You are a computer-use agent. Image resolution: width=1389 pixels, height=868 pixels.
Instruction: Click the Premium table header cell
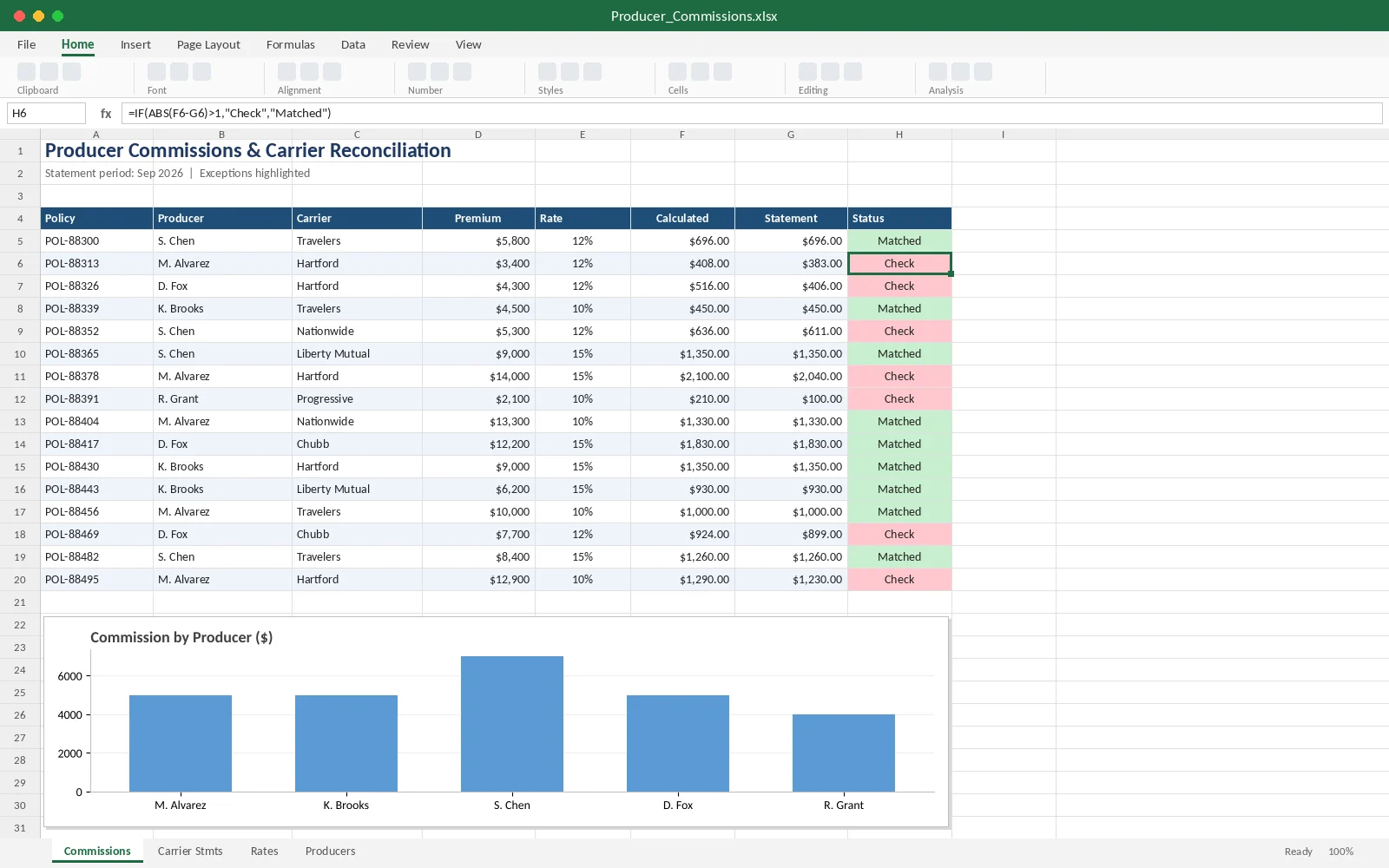pyautogui.click(x=478, y=219)
